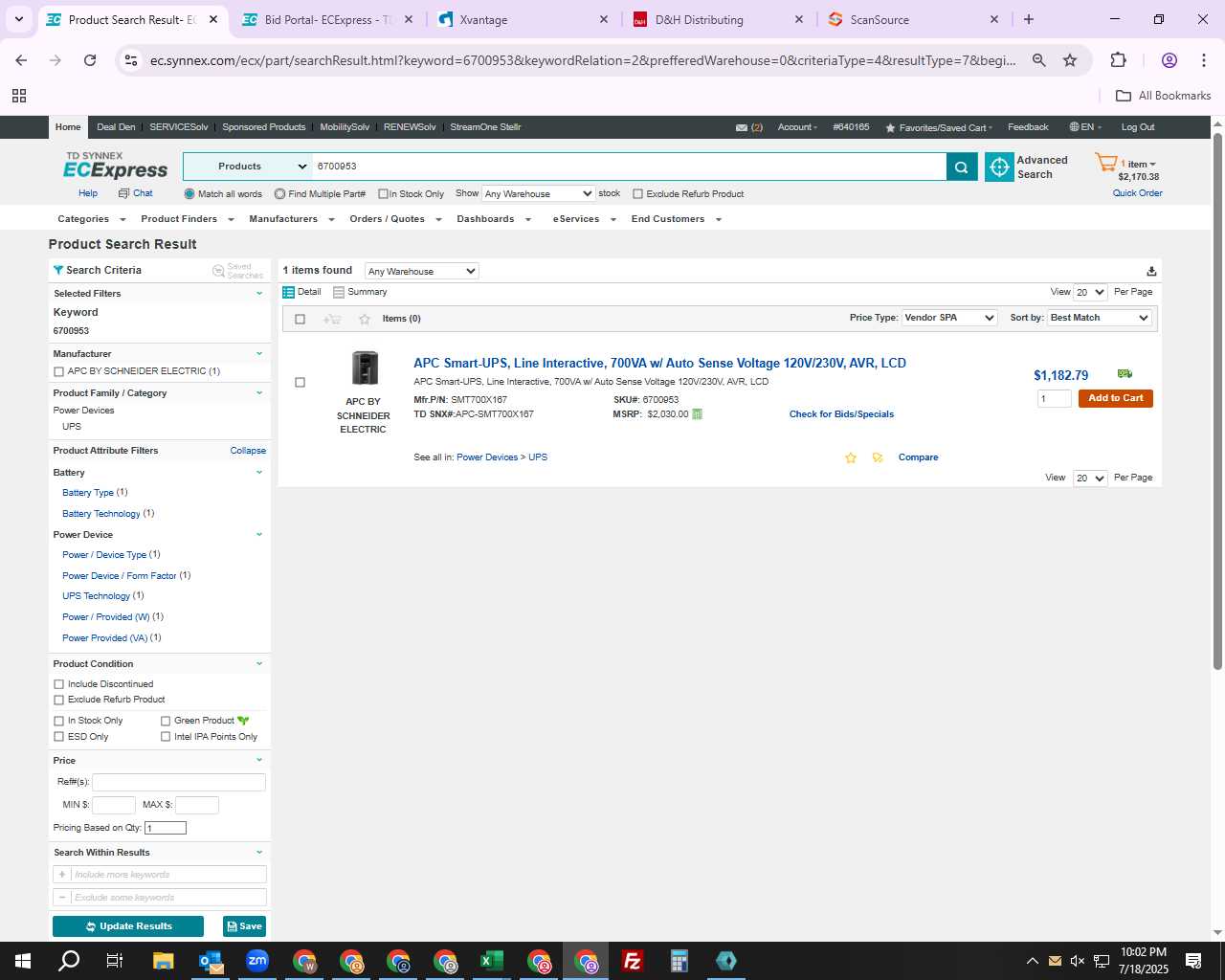Screen dimensions: 1225x980
Task: Select Find Multiple Part# radio button
Action: tap(279, 194)
